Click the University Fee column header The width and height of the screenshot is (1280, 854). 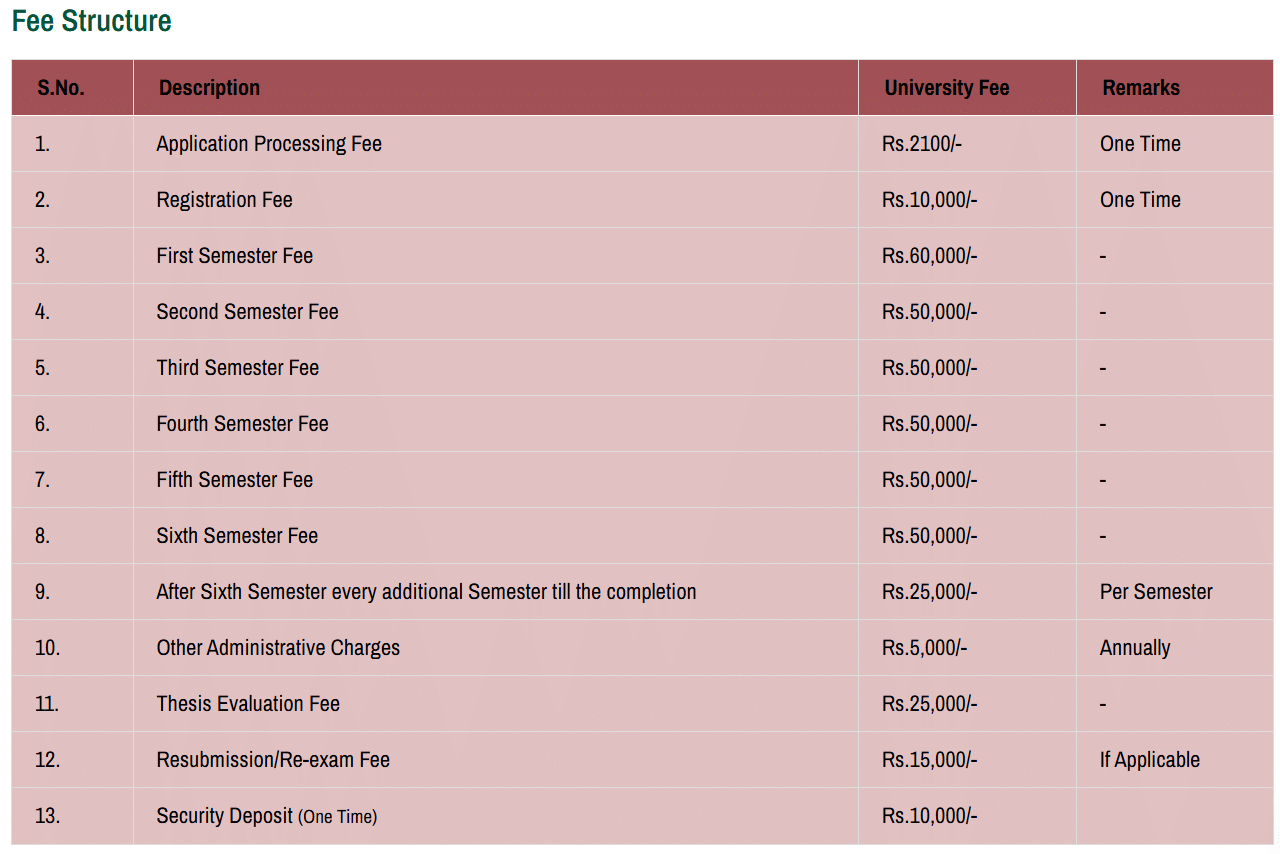946,88
